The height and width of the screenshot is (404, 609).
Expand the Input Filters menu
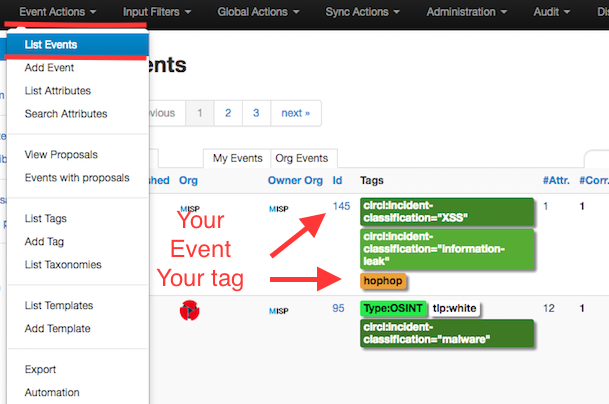(x=159, y=12)
